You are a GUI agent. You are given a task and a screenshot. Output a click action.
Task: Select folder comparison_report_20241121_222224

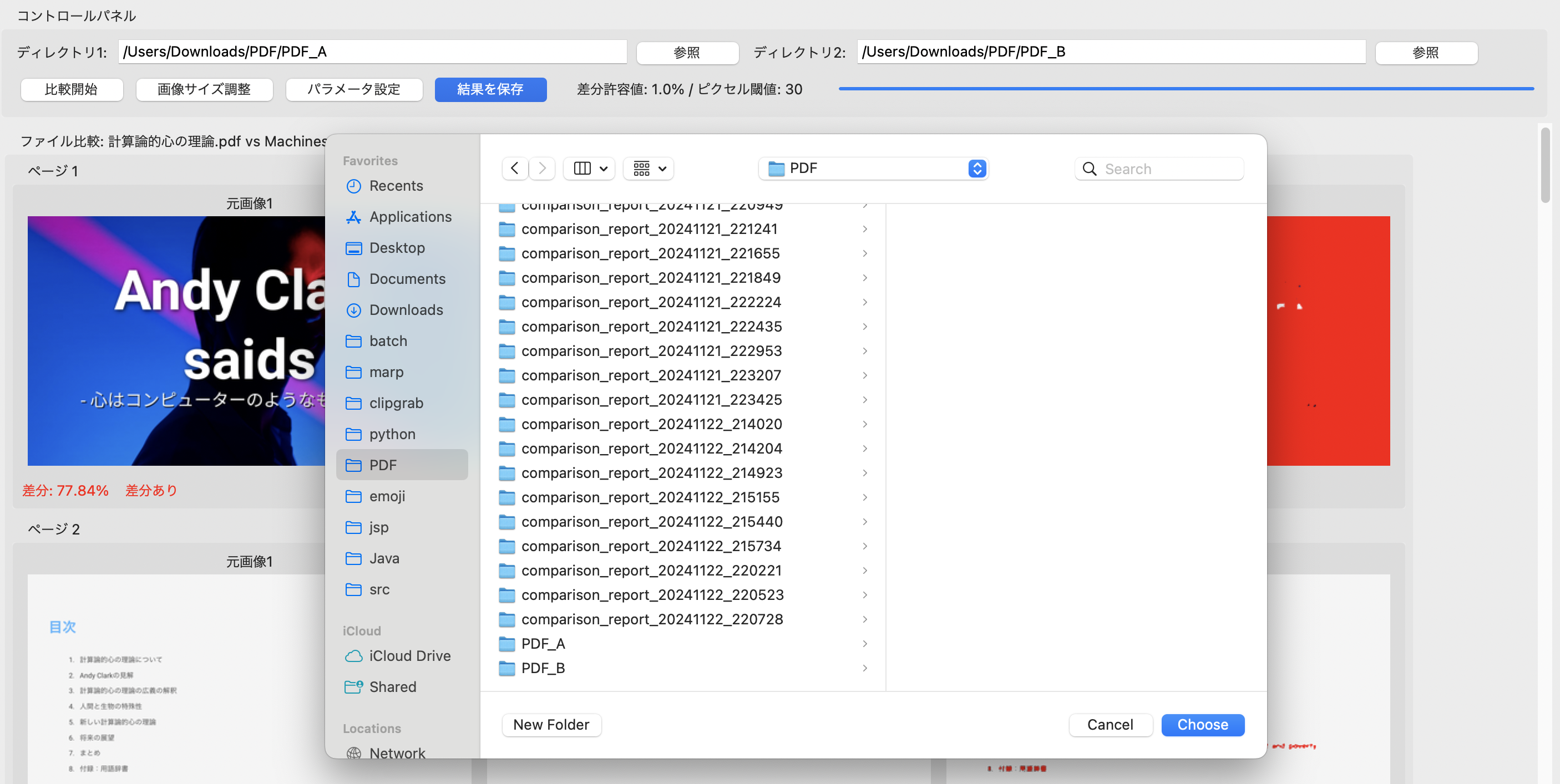650,302
